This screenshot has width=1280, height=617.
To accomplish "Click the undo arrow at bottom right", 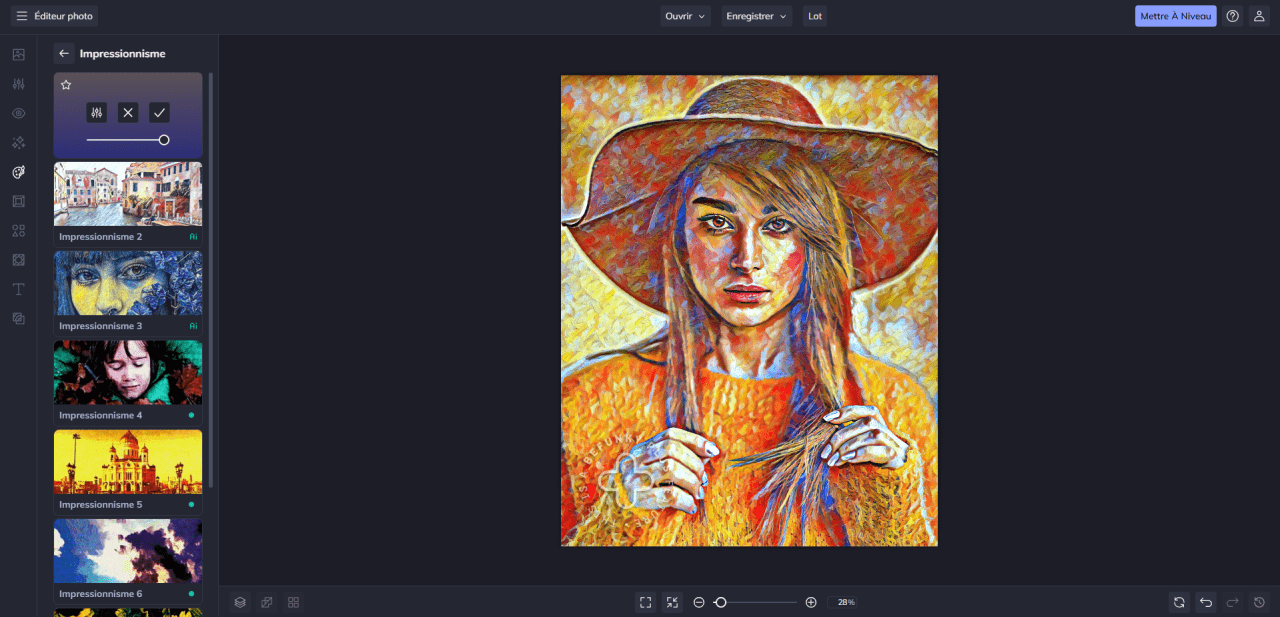I will (1206, 602).
